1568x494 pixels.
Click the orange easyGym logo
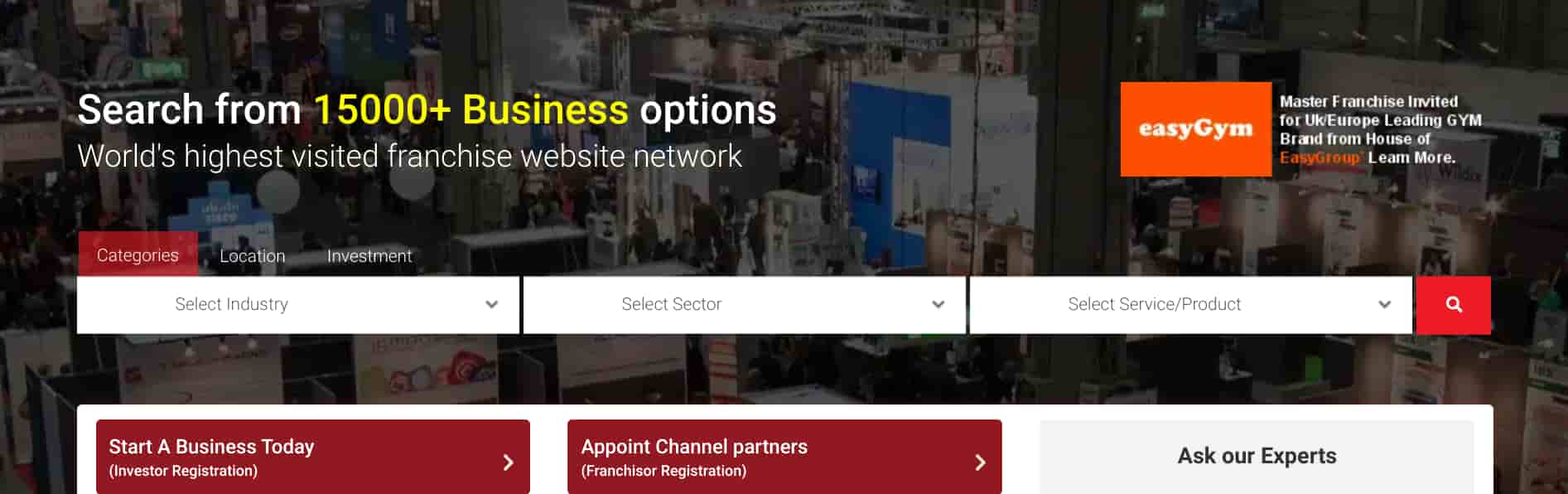1195,128
